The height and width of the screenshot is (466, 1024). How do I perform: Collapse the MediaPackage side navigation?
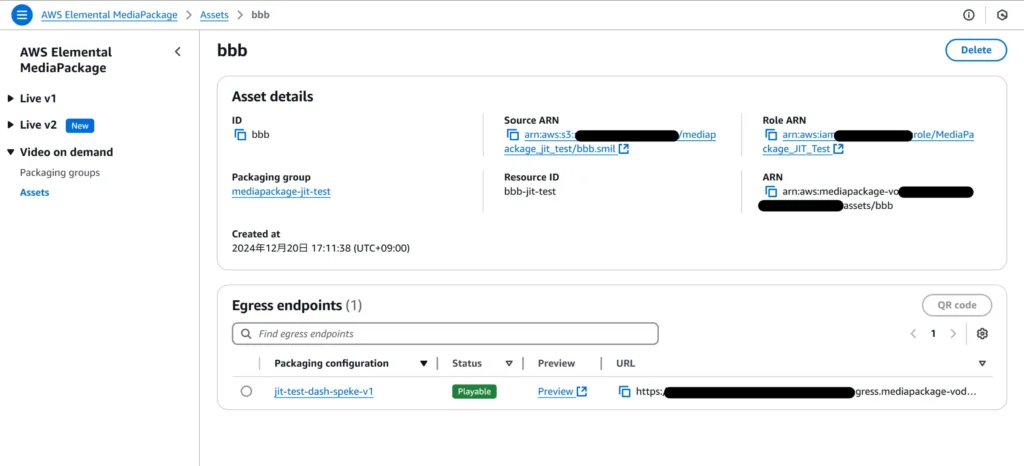click(178, 52)
